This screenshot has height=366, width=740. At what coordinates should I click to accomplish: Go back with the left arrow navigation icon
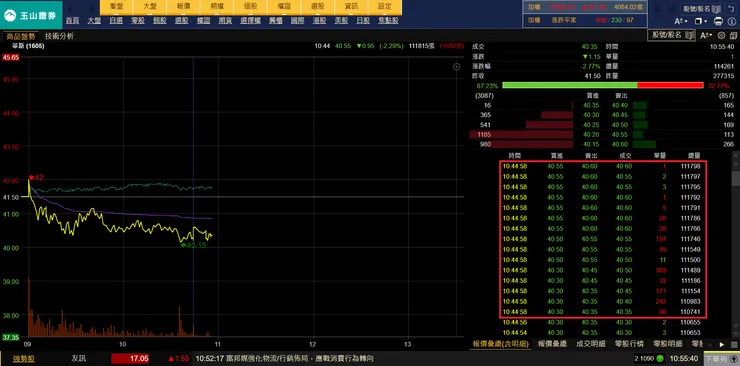(x=72, y=8)
